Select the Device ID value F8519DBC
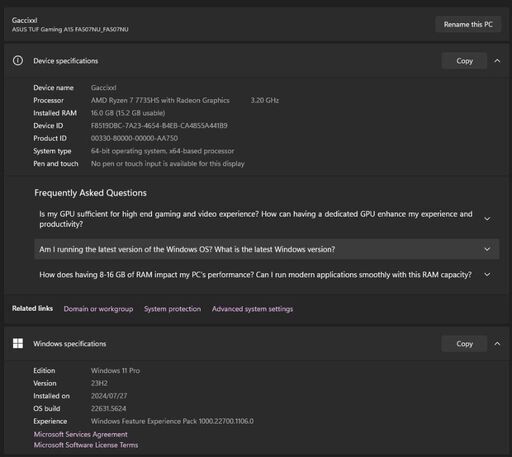This screenshot has width=512, height=457. tap(159, 126)
